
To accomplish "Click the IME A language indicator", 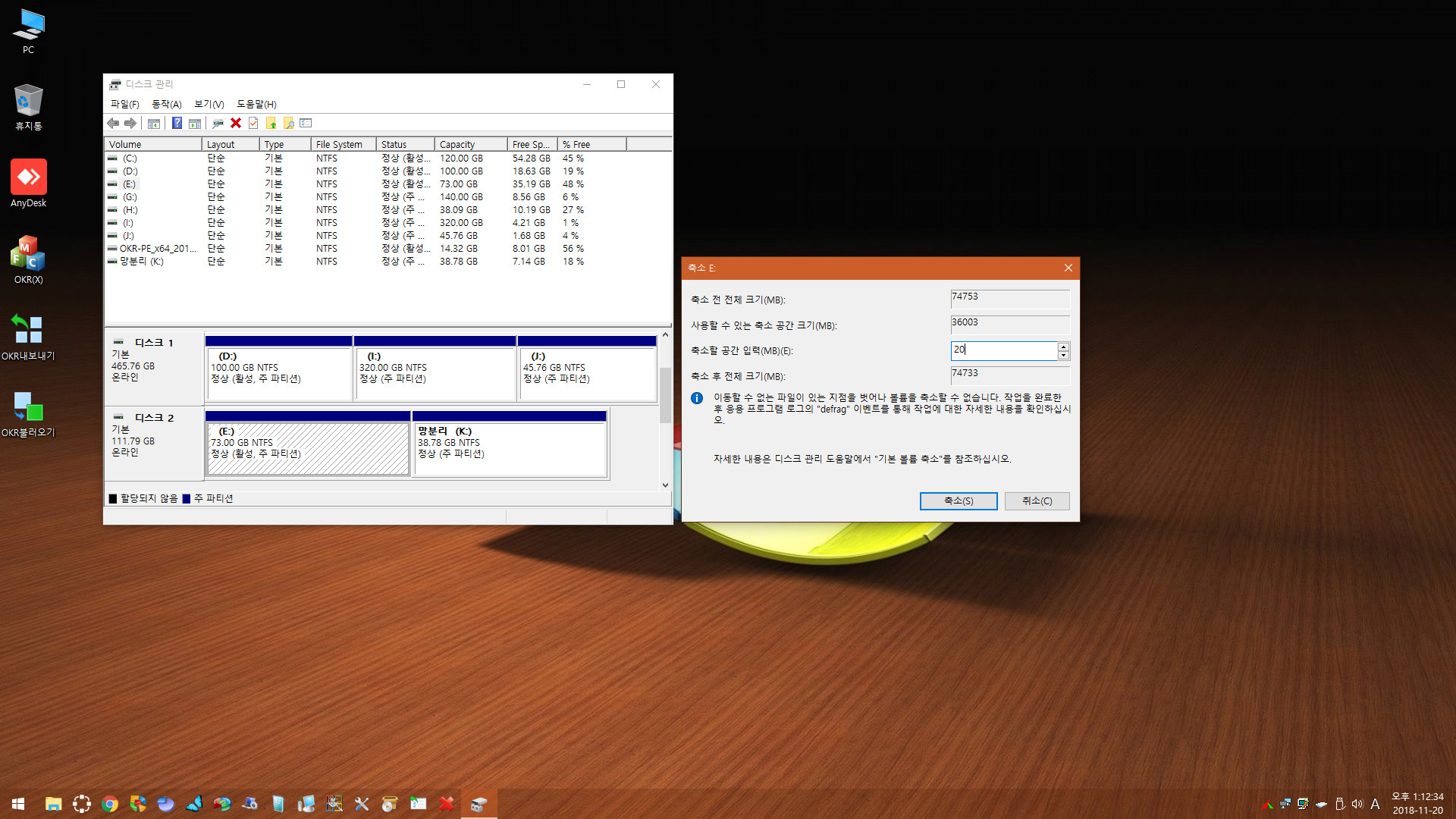I will pyautogui.click(x=1375, y=804).
